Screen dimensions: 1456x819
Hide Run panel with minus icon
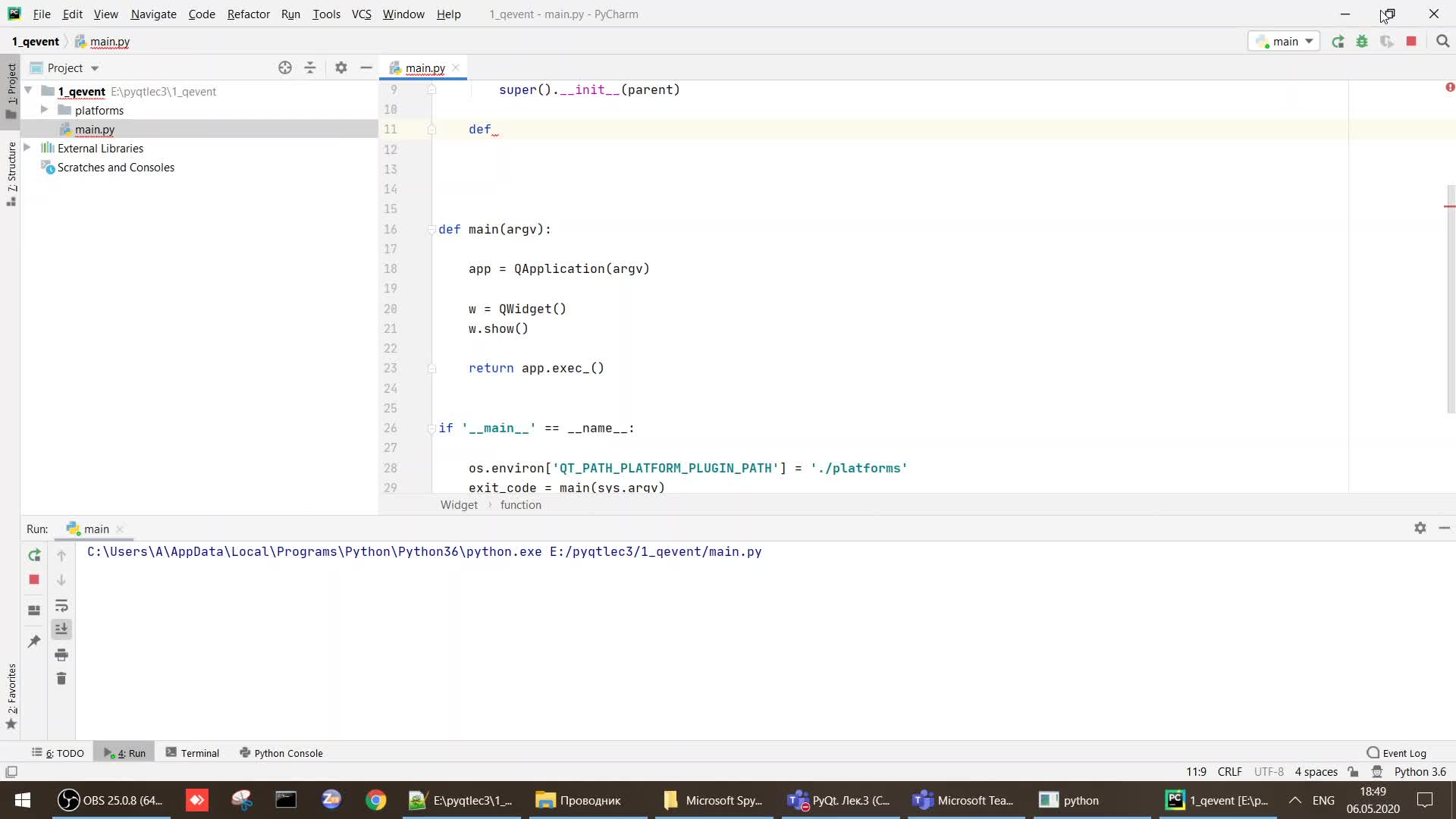pyautogui.click(x=1445, y=528)
